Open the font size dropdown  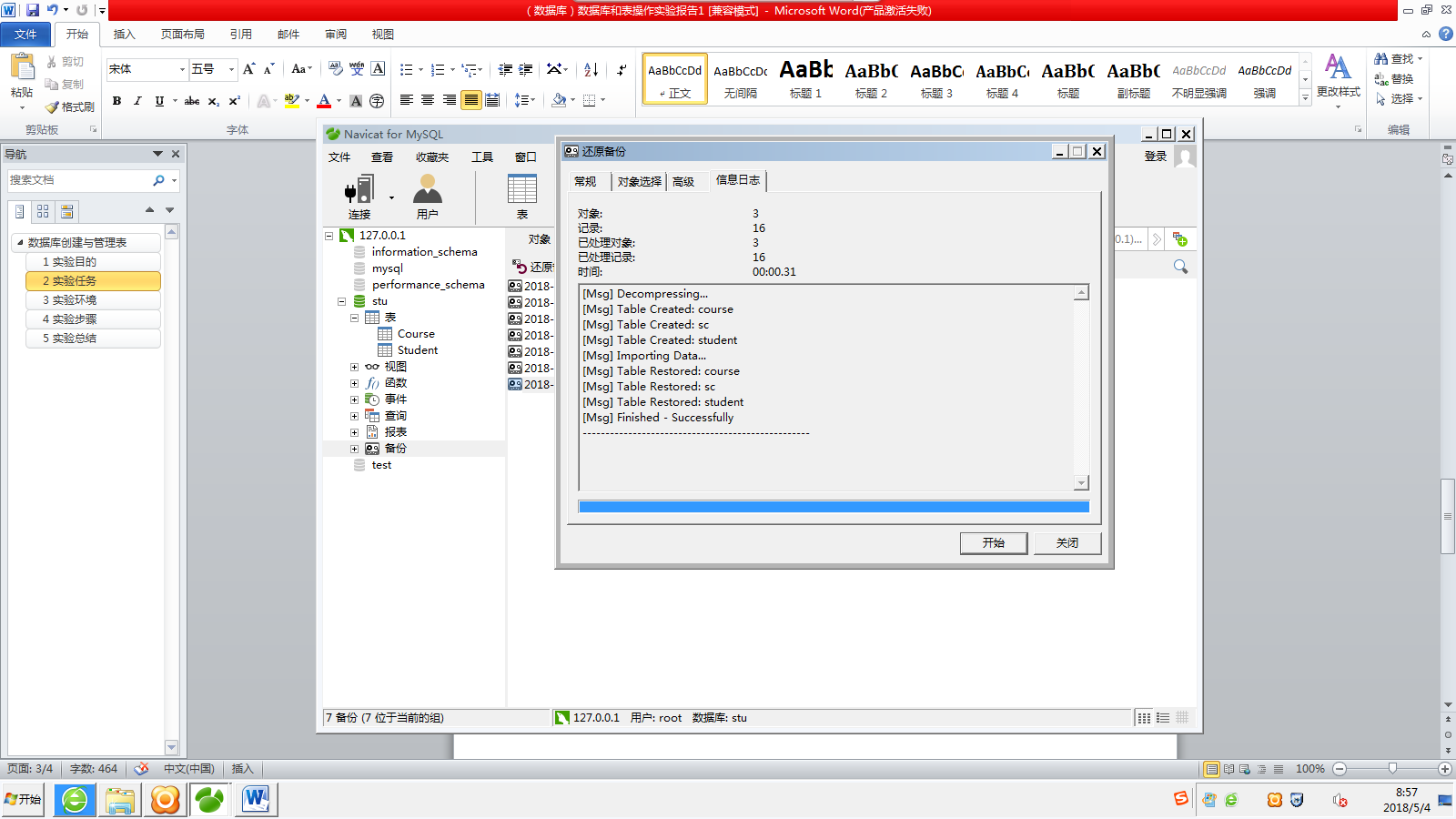[231, 69]
